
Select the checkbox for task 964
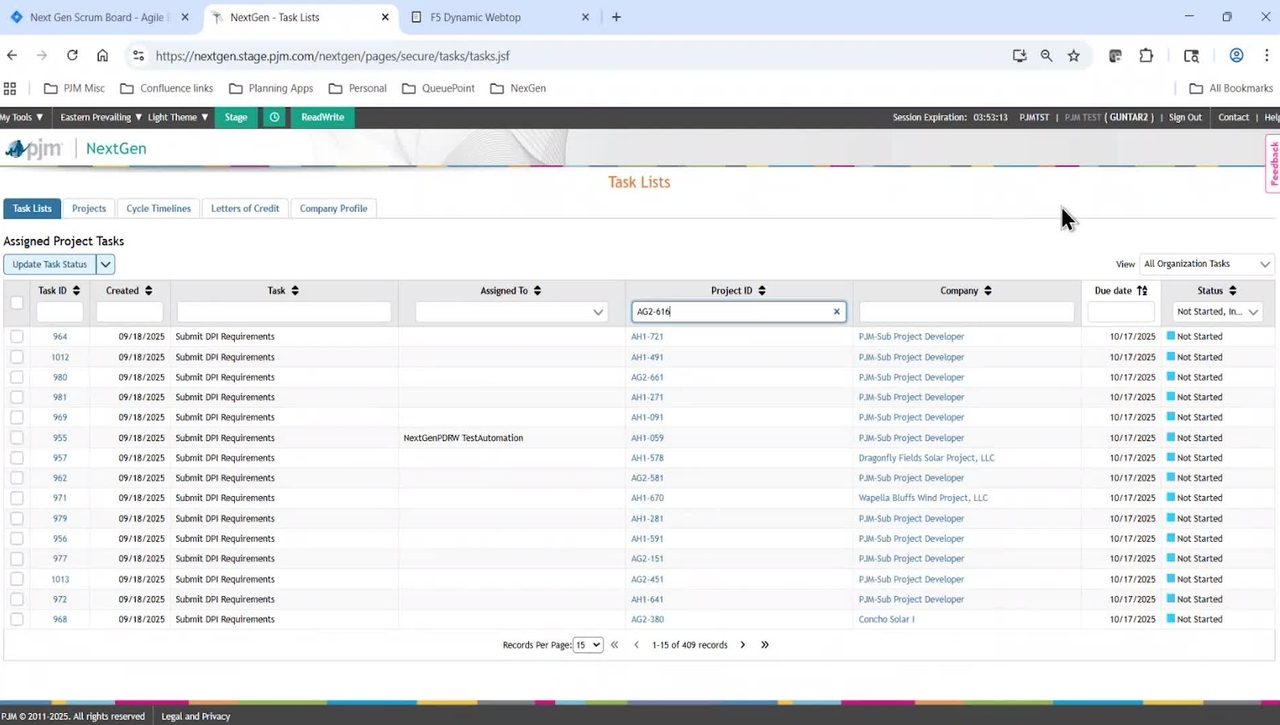(17, 337)
